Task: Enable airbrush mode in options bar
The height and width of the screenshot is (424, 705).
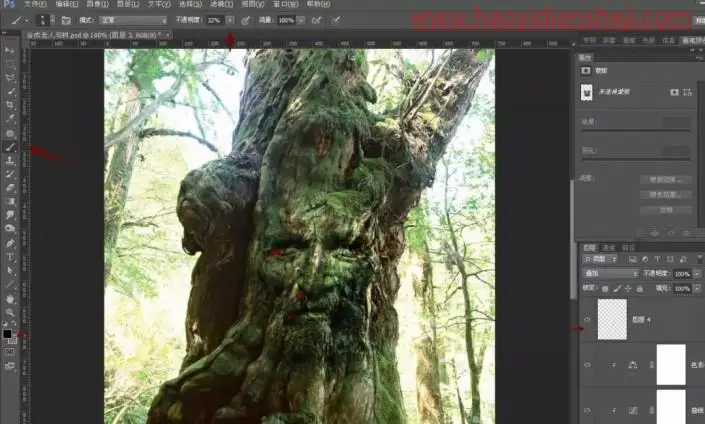Action: pyautogui.click(x=317, y=20)
